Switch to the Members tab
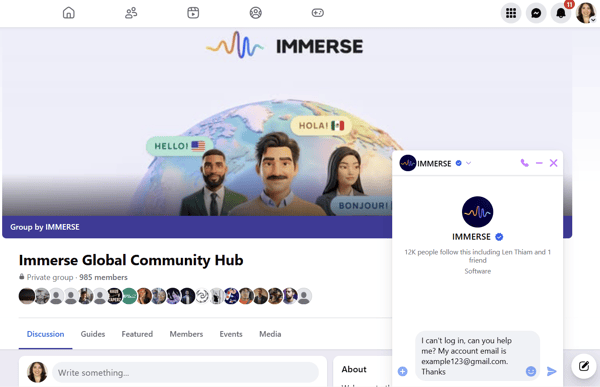This screenshot has width=600, height=387. pyautogui.click(x=186, y=334)
